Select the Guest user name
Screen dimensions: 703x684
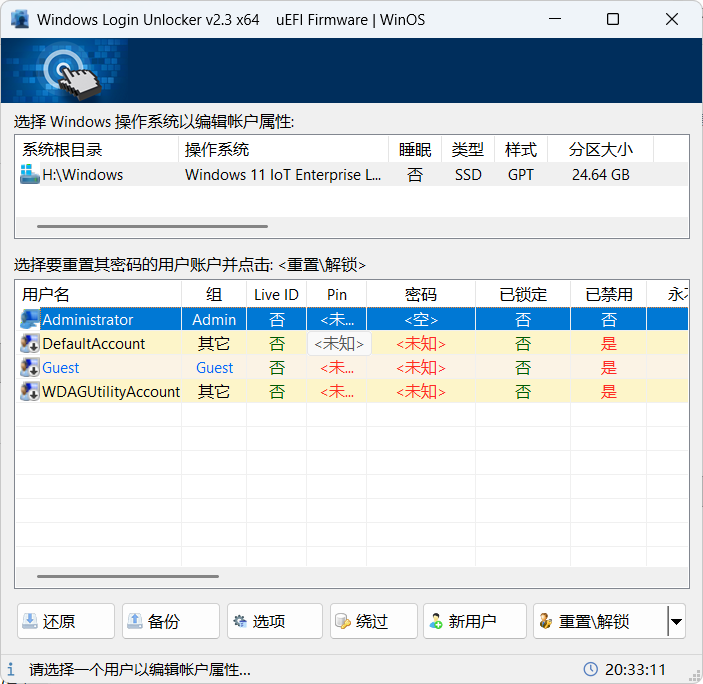61,368
